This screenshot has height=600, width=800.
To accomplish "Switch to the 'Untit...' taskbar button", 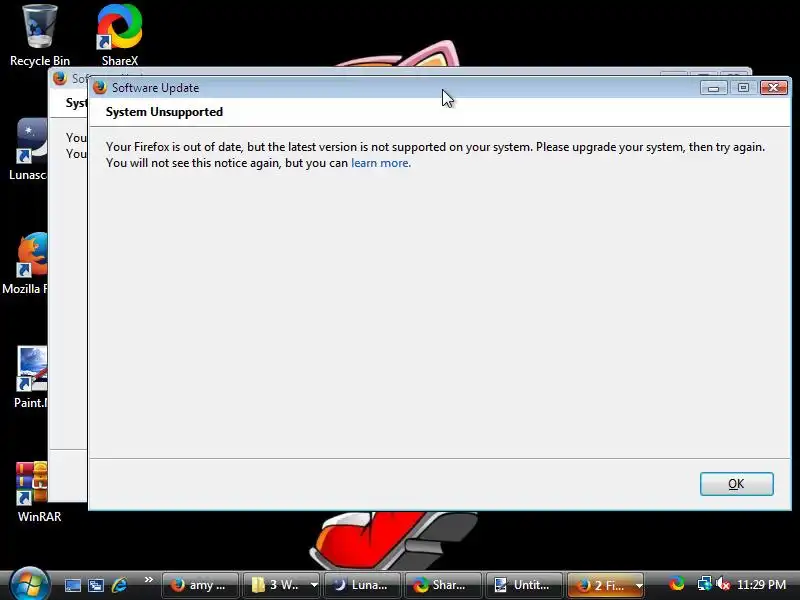I will pyautogui.click(x=524, y=585).
